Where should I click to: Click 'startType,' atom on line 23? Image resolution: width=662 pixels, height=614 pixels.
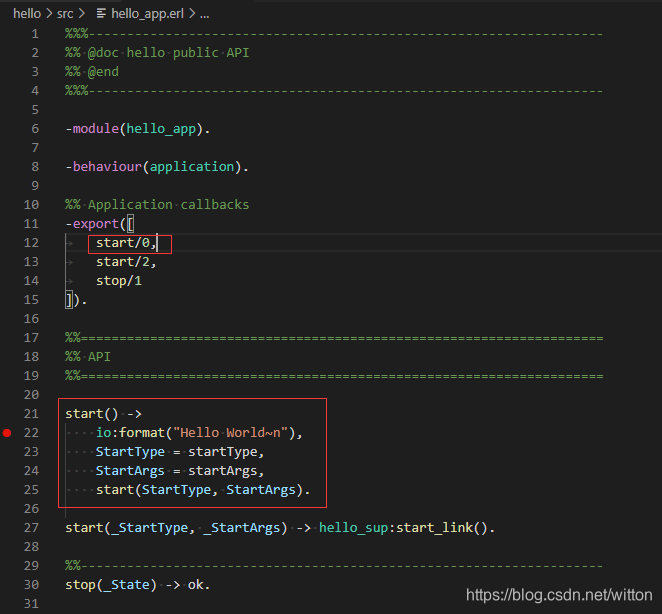click(226, 452)
